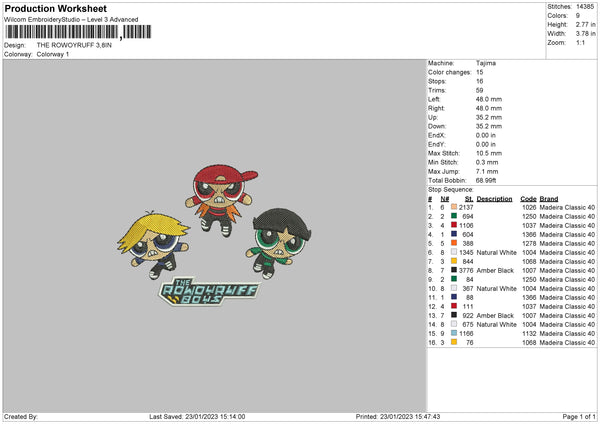This screenshot has width=600, height=424.
Task: Click the white swatch beside 1345 stitches
Action: click(454, 252)
